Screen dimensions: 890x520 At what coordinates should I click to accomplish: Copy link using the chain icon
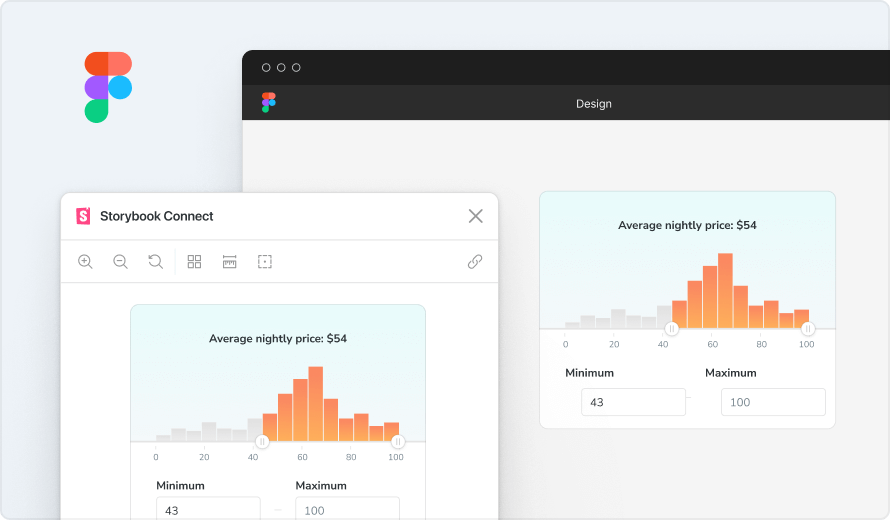pos(475,262)
